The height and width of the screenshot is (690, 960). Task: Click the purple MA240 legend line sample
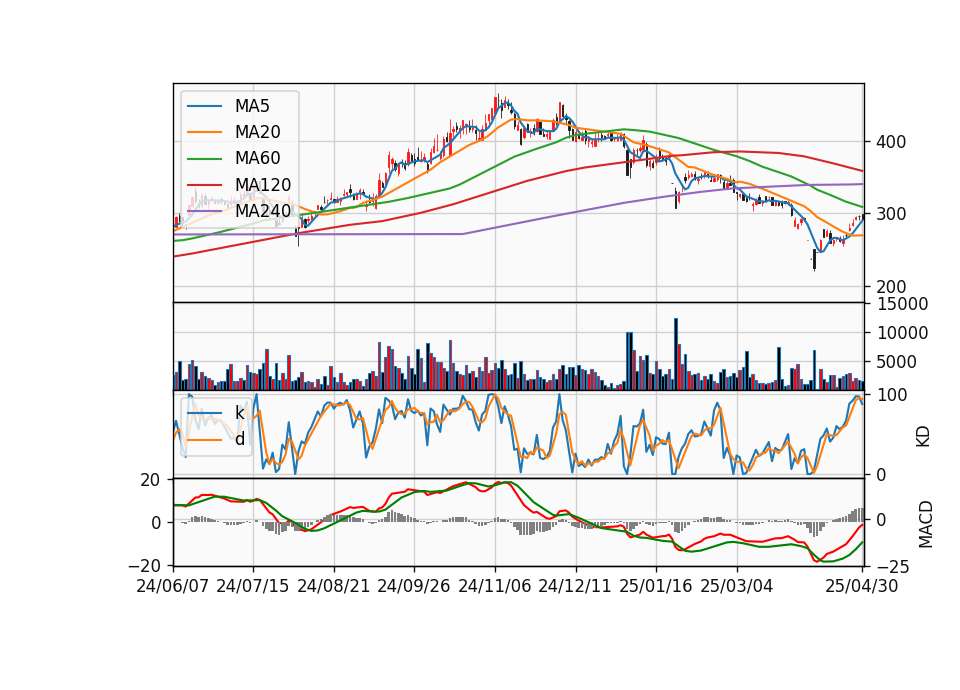coord(204,211)
